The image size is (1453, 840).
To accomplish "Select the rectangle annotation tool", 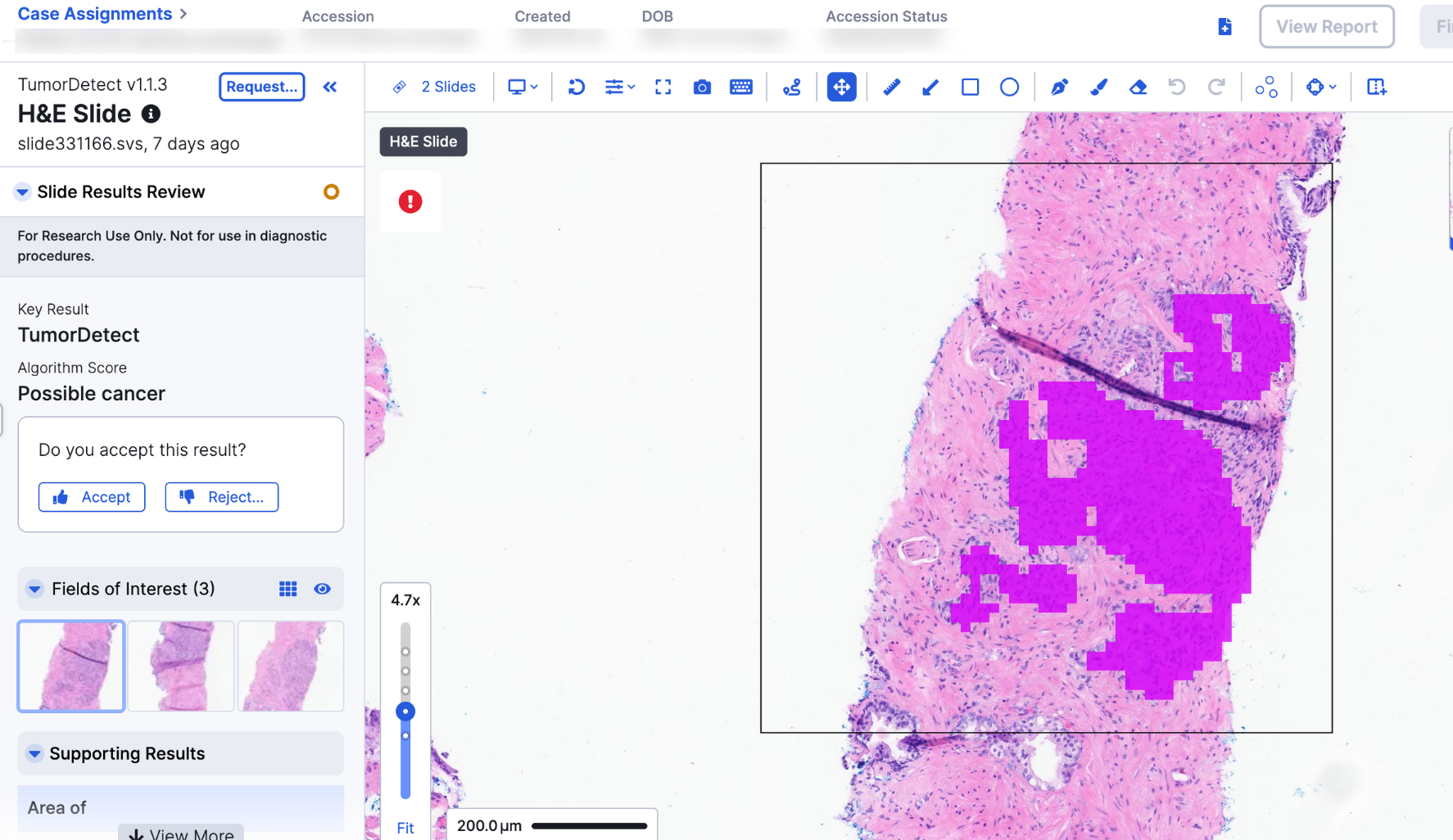I will (x=970, y=87).
